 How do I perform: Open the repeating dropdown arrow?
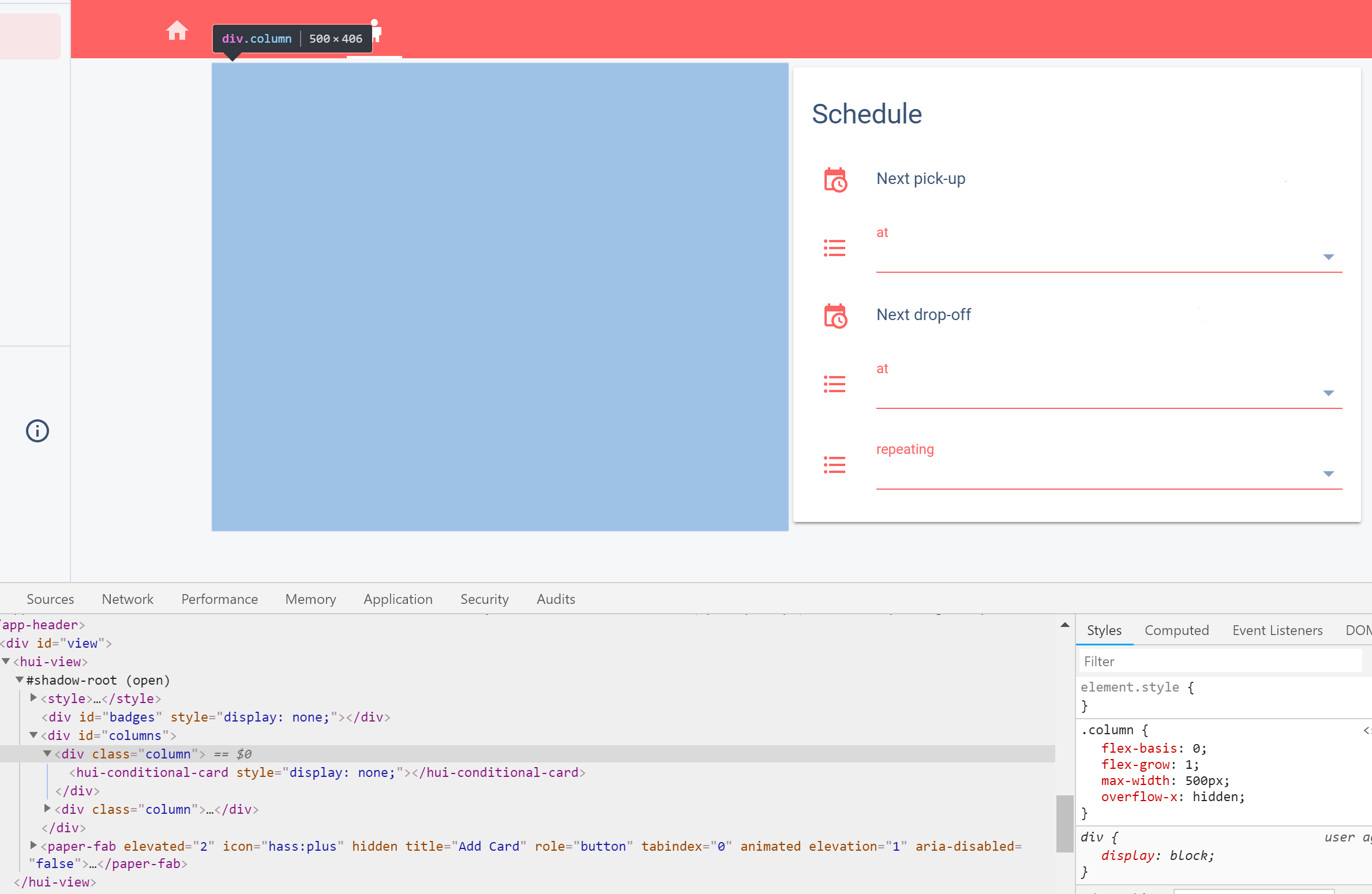pos(1328,474)
